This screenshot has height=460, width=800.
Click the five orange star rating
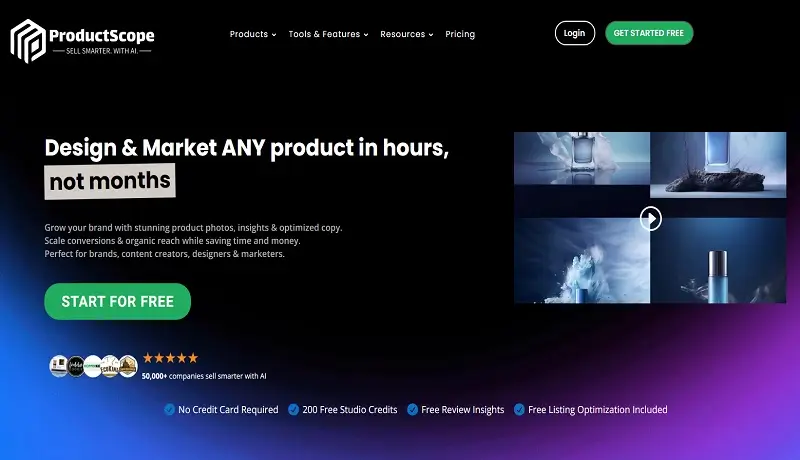click(170, 358)
